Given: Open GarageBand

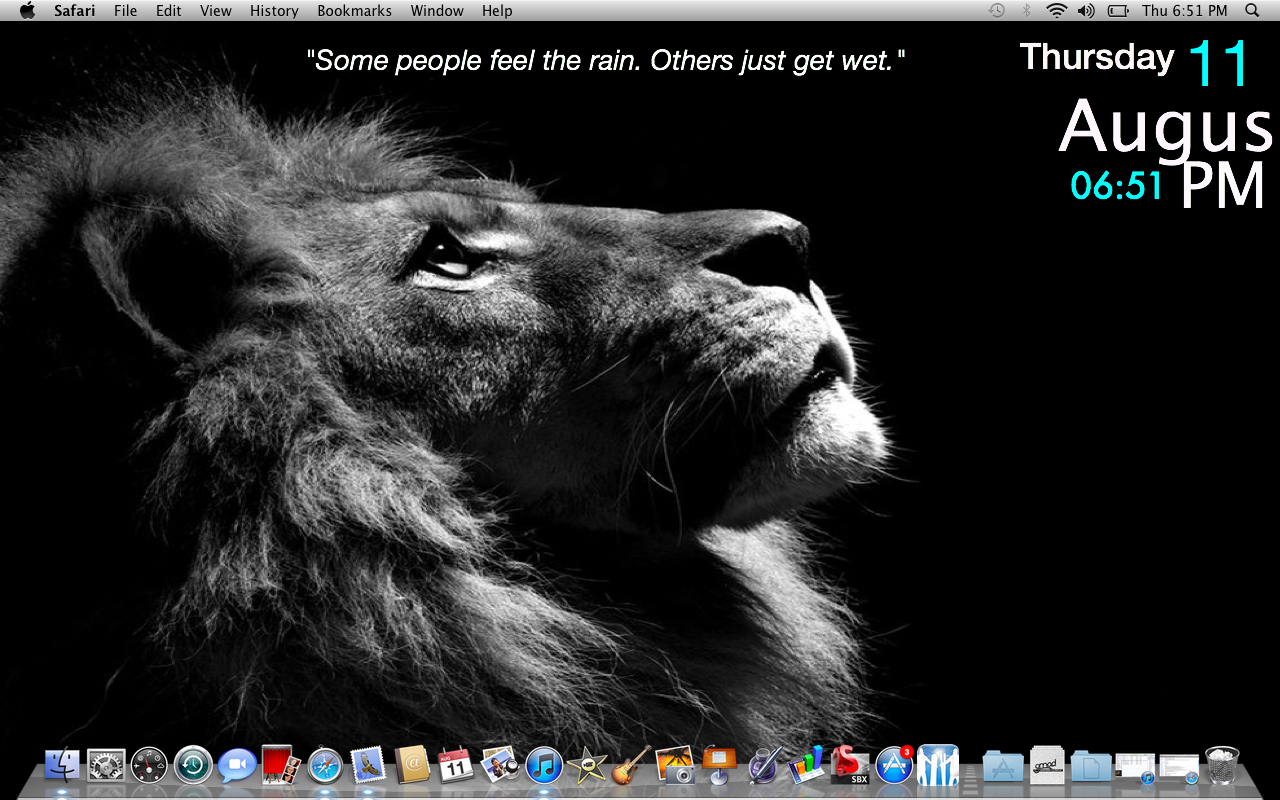Looking at the screenshot, I should (x=631, y=768).
